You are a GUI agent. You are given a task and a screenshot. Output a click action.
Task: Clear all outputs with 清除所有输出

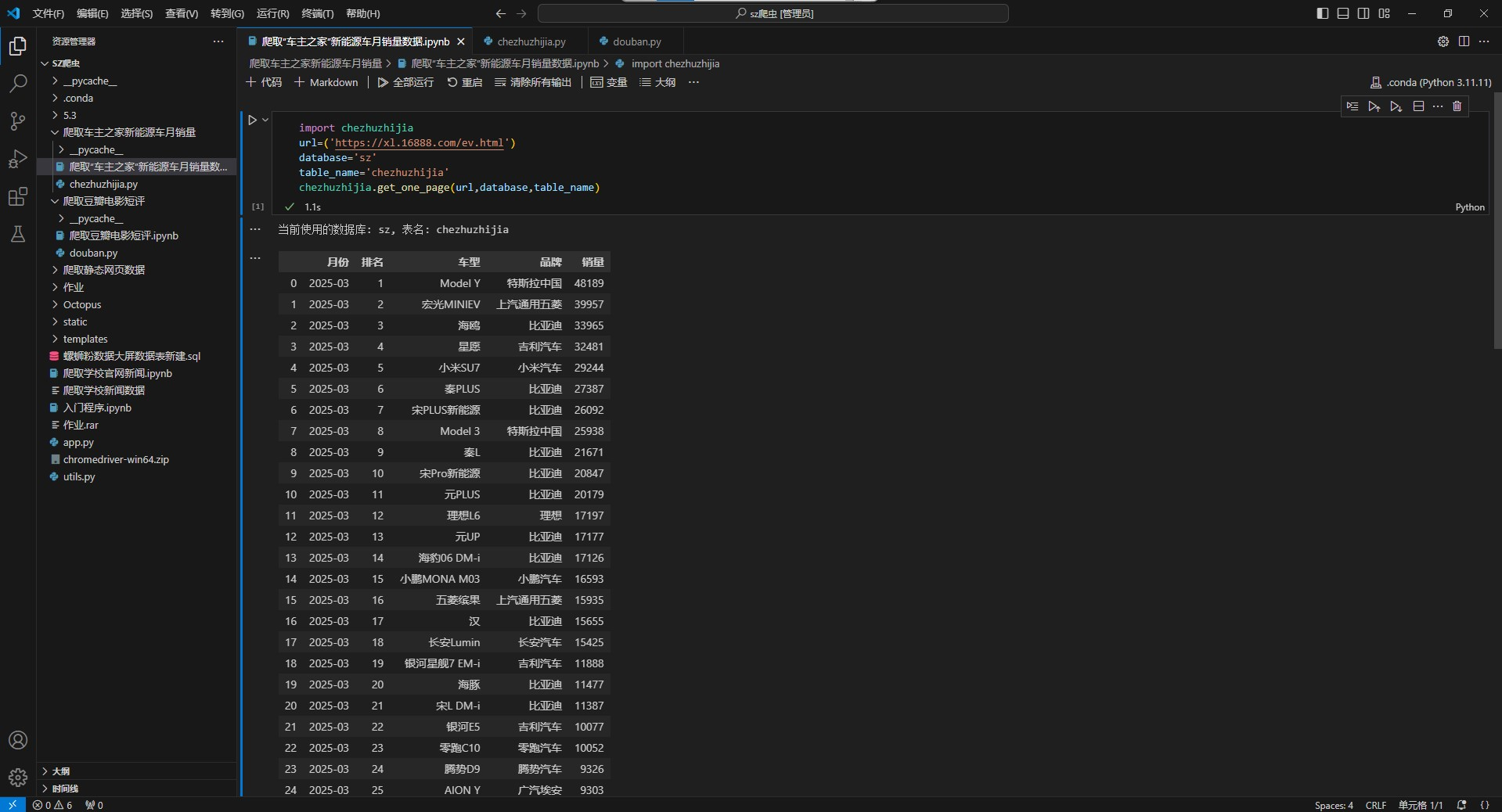click(x=533, y=82)
